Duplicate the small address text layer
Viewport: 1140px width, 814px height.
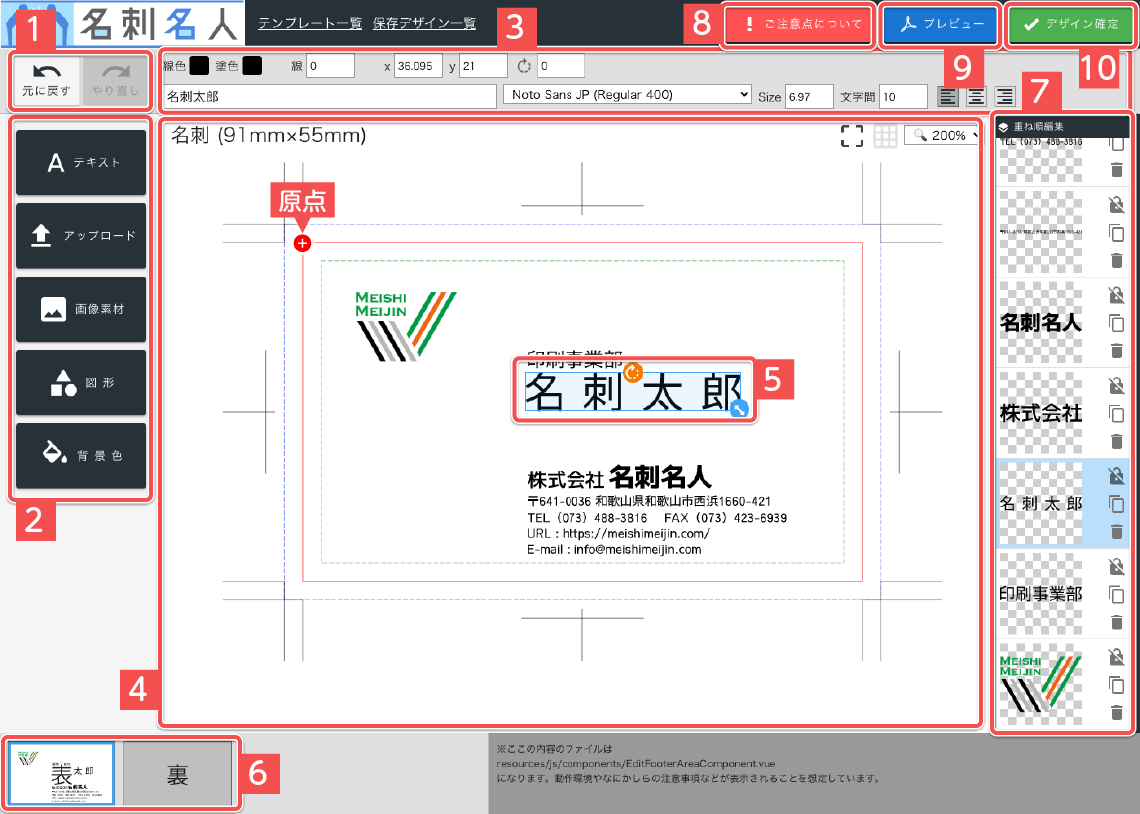click(x=1116, y=233)
